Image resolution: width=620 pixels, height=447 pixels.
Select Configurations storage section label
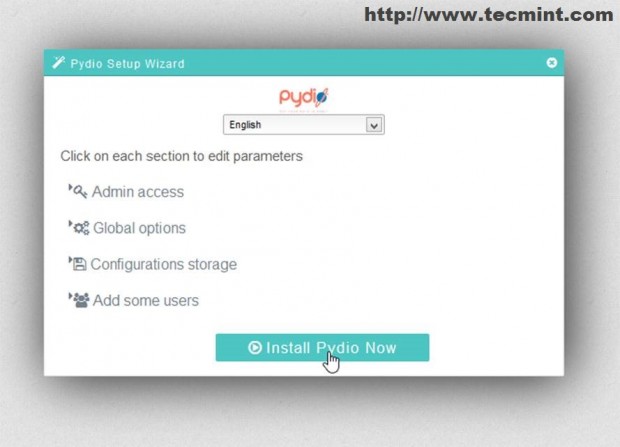click(164, 264)
